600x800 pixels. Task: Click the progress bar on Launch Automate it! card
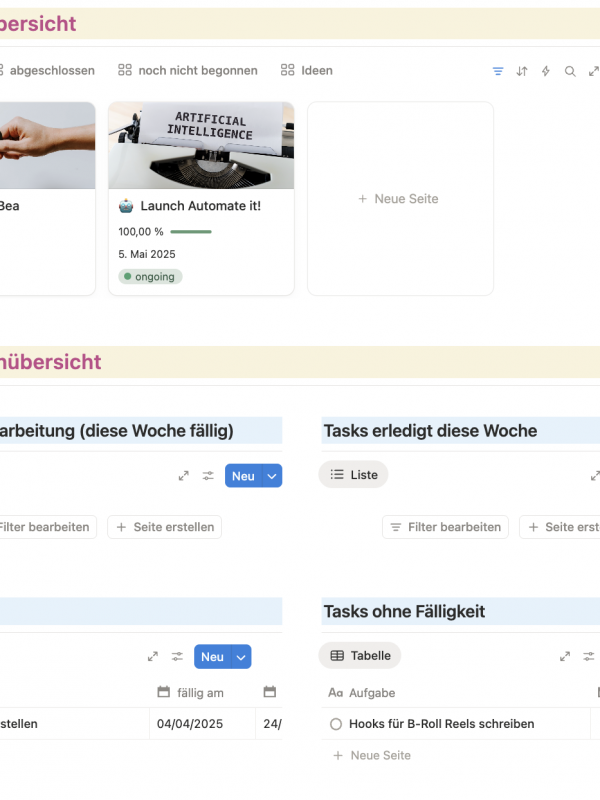pos(190,231)
